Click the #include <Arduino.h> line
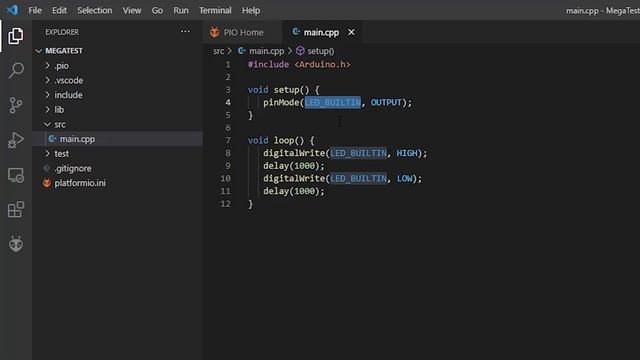The image size is (640, 360). click(x=299, y=64)
